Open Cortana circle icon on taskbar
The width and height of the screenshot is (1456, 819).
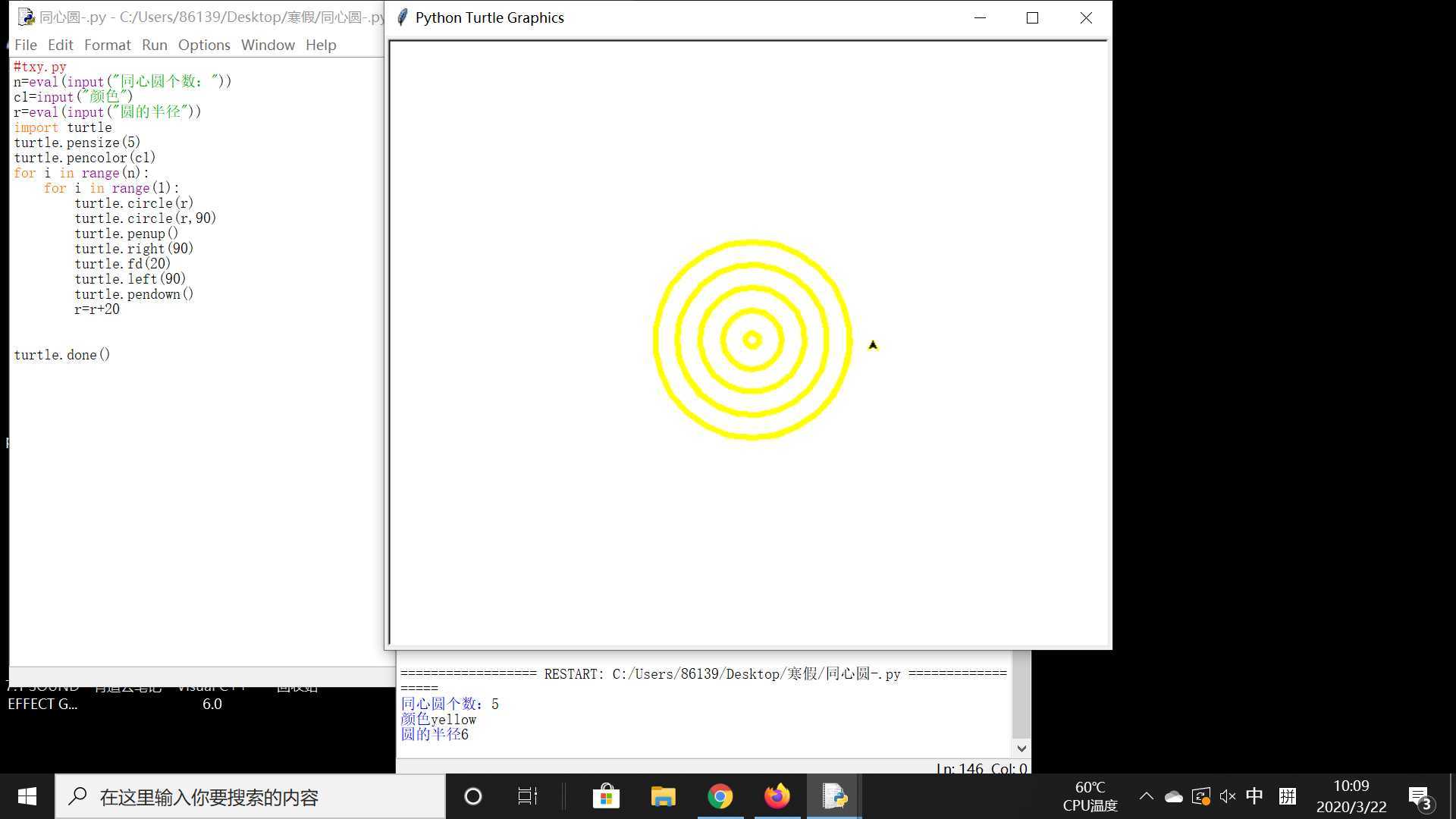point(472,796)
